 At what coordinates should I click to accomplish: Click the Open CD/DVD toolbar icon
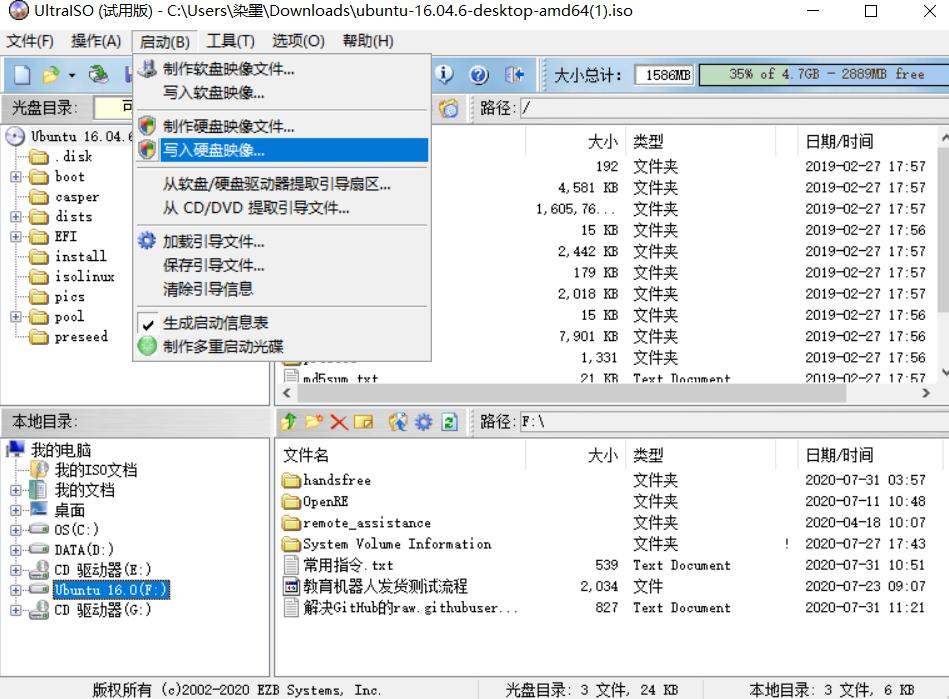(x=98, y=74)
